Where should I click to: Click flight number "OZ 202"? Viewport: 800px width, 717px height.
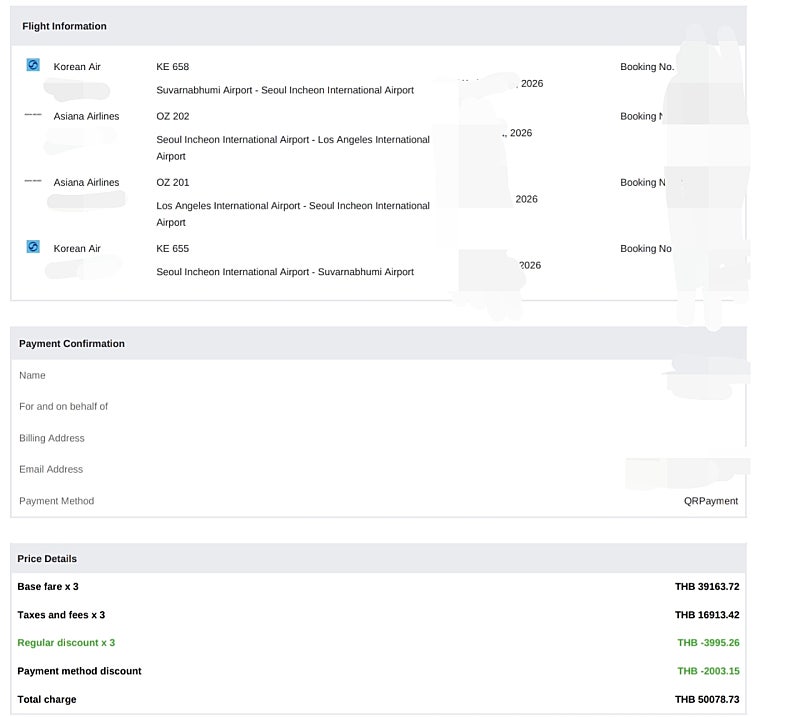[x=172, y=116]
